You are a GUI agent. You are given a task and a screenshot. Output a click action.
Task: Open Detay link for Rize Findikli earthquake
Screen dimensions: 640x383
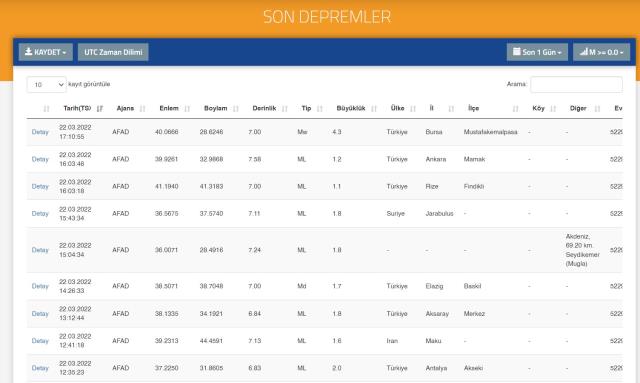pyautogui.click(x=40, y=187)
